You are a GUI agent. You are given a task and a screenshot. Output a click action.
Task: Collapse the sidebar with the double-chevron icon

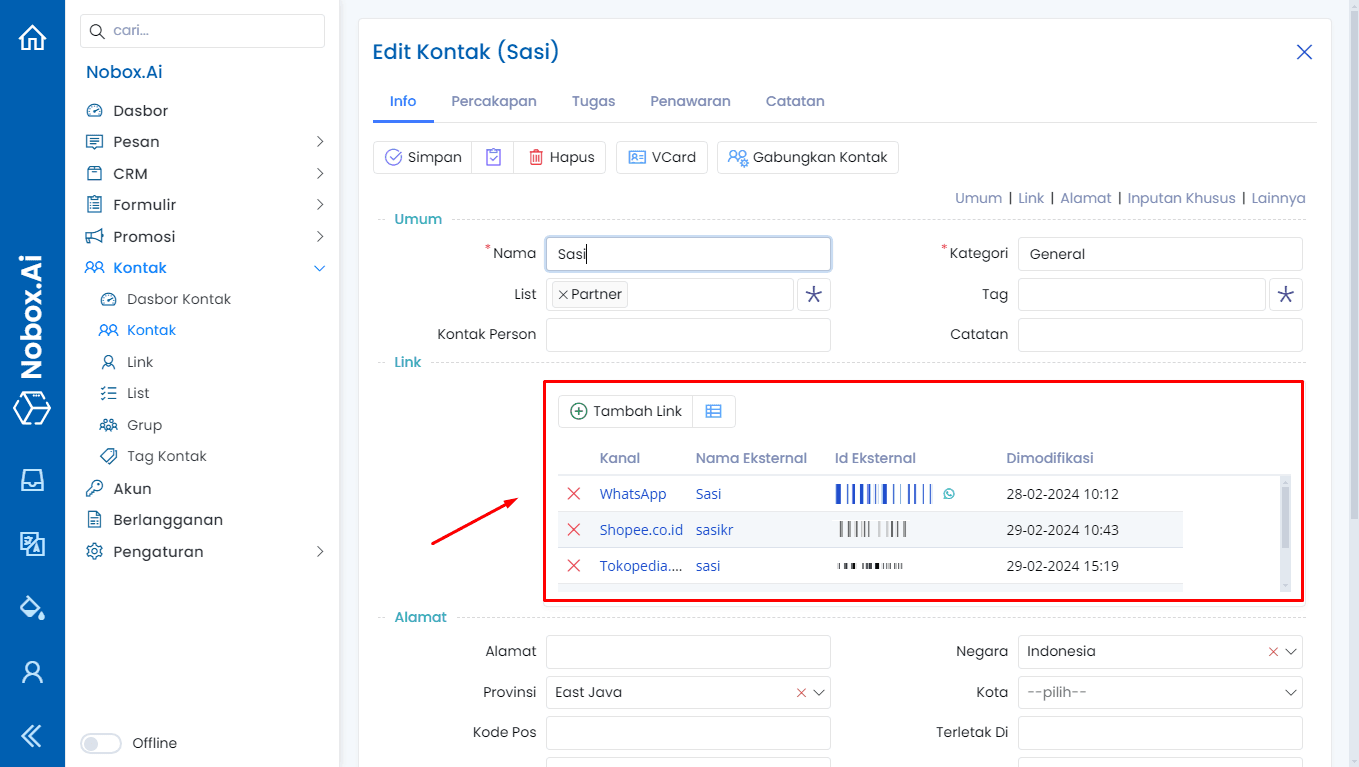point(32,737)
